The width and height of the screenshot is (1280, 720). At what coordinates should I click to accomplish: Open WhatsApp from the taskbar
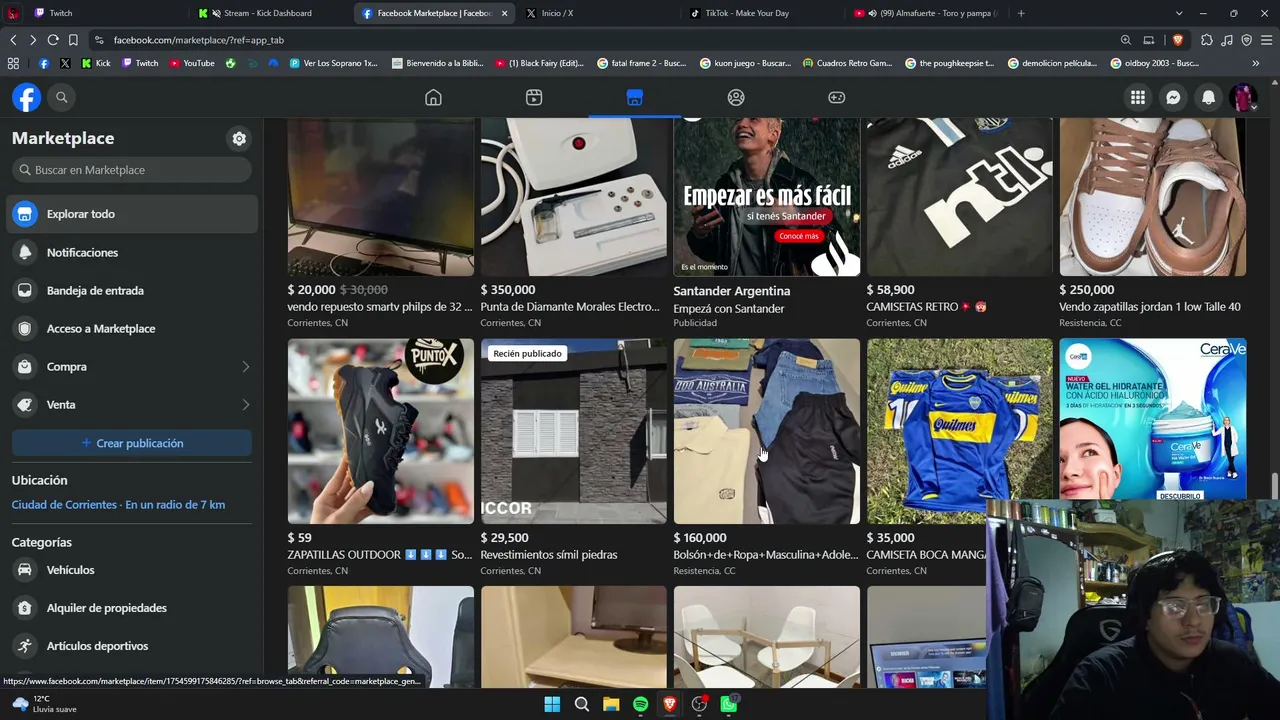(729, 704)
